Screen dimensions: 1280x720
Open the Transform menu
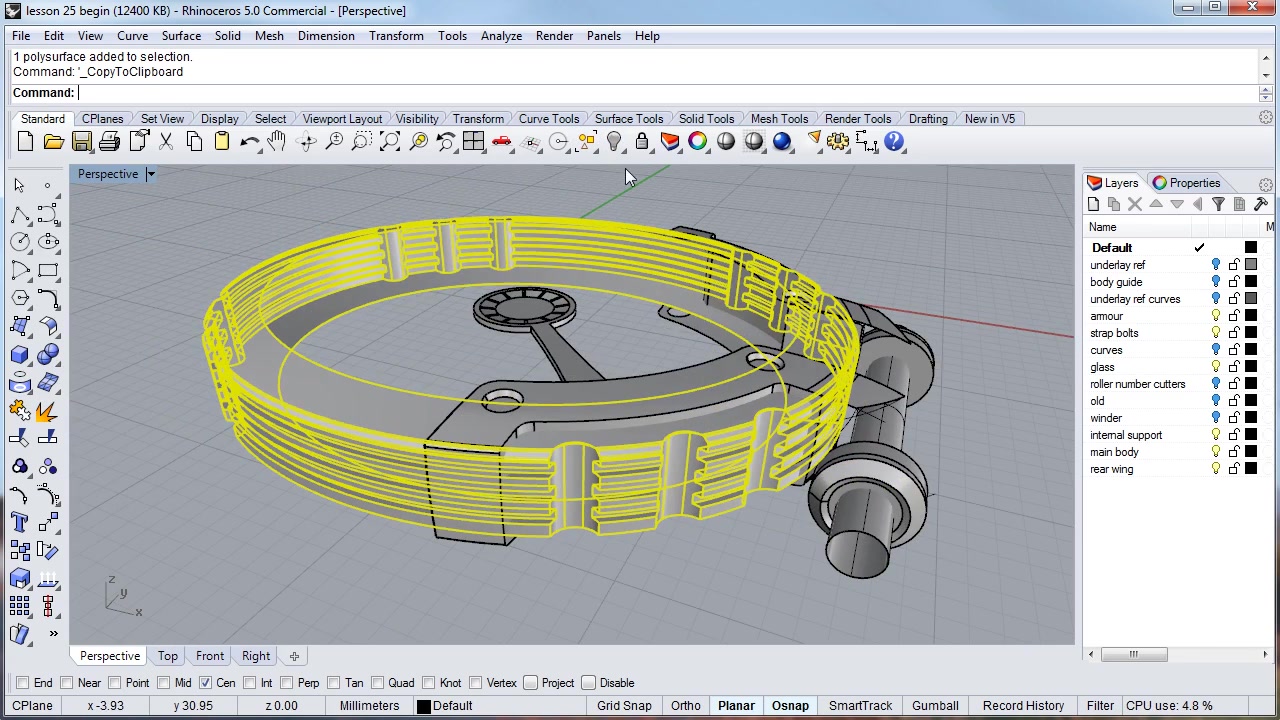click(x=396, y=36)
